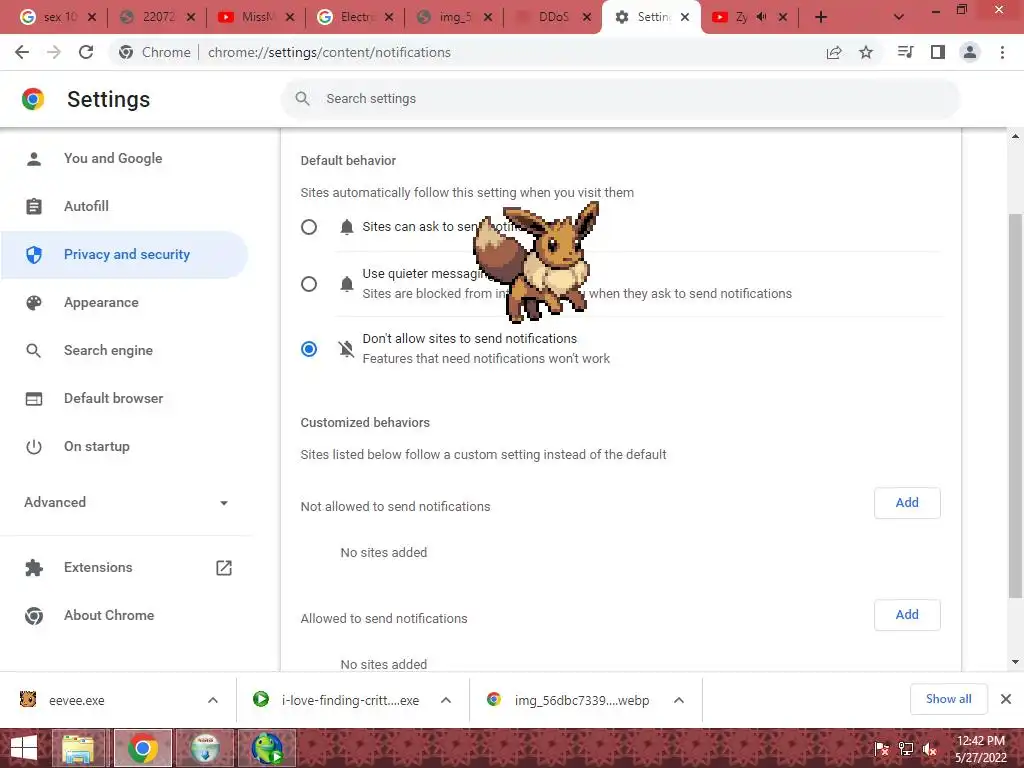Click the search magnifier in settings search
The image size is (1024, 768).
point(302,99)
